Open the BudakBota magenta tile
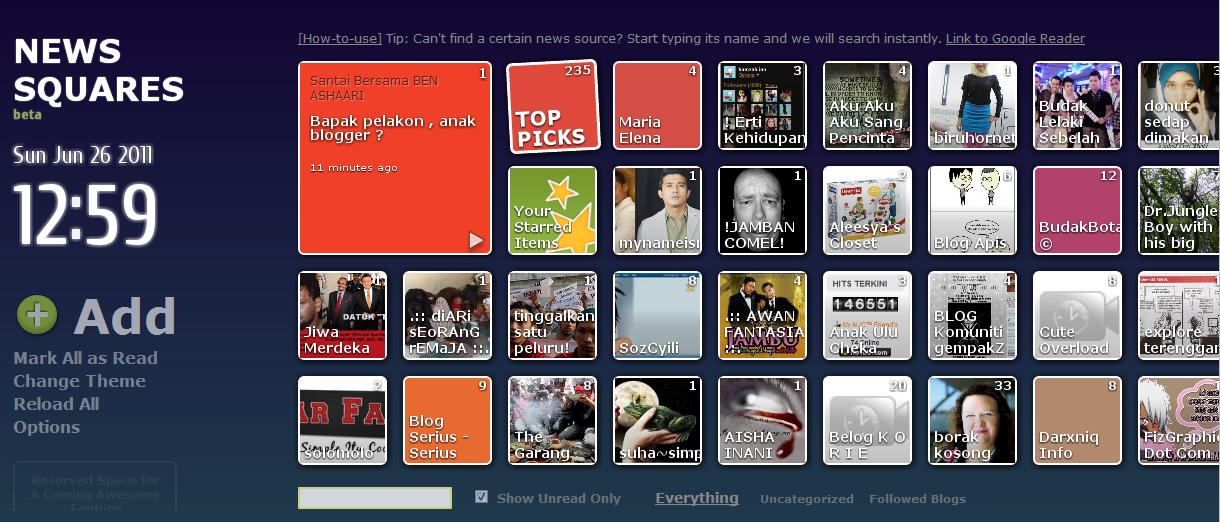 1077,211
